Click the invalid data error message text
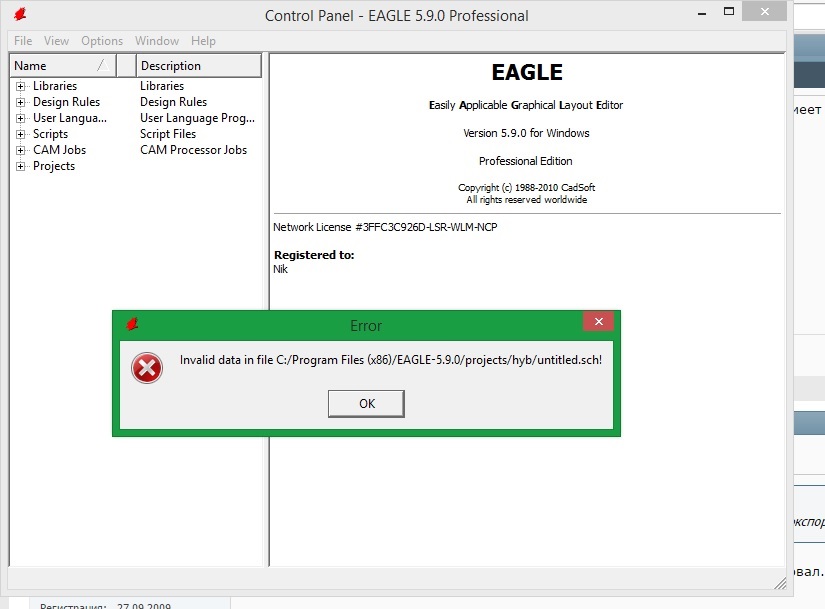The height and width of the screenshot is (609, 825). tap(390, 360)
